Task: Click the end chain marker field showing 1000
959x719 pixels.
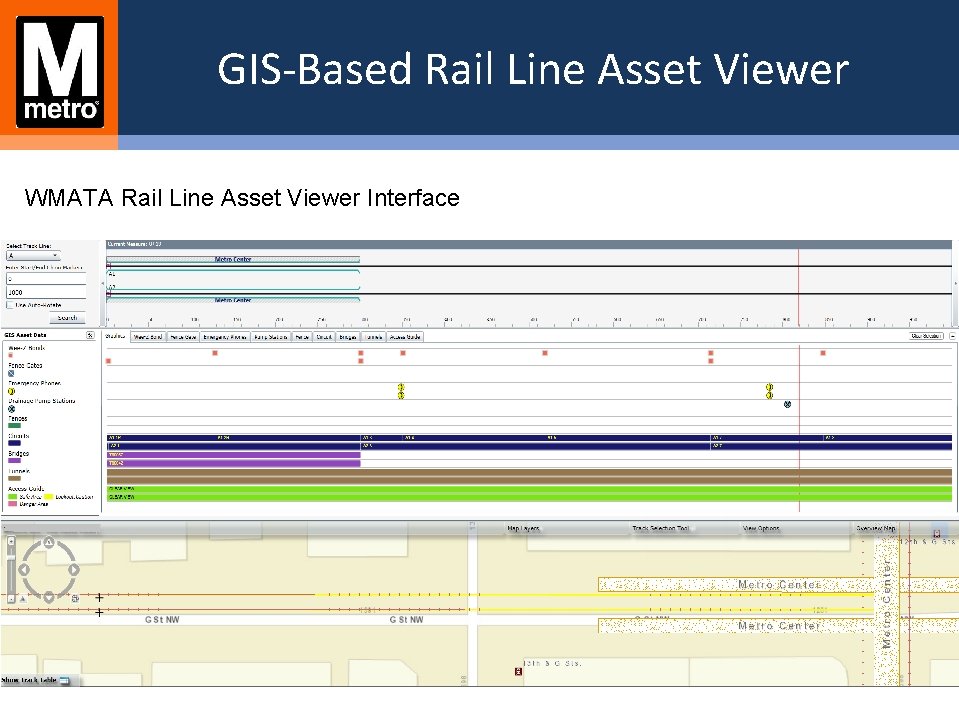Action: click(46, 292)
